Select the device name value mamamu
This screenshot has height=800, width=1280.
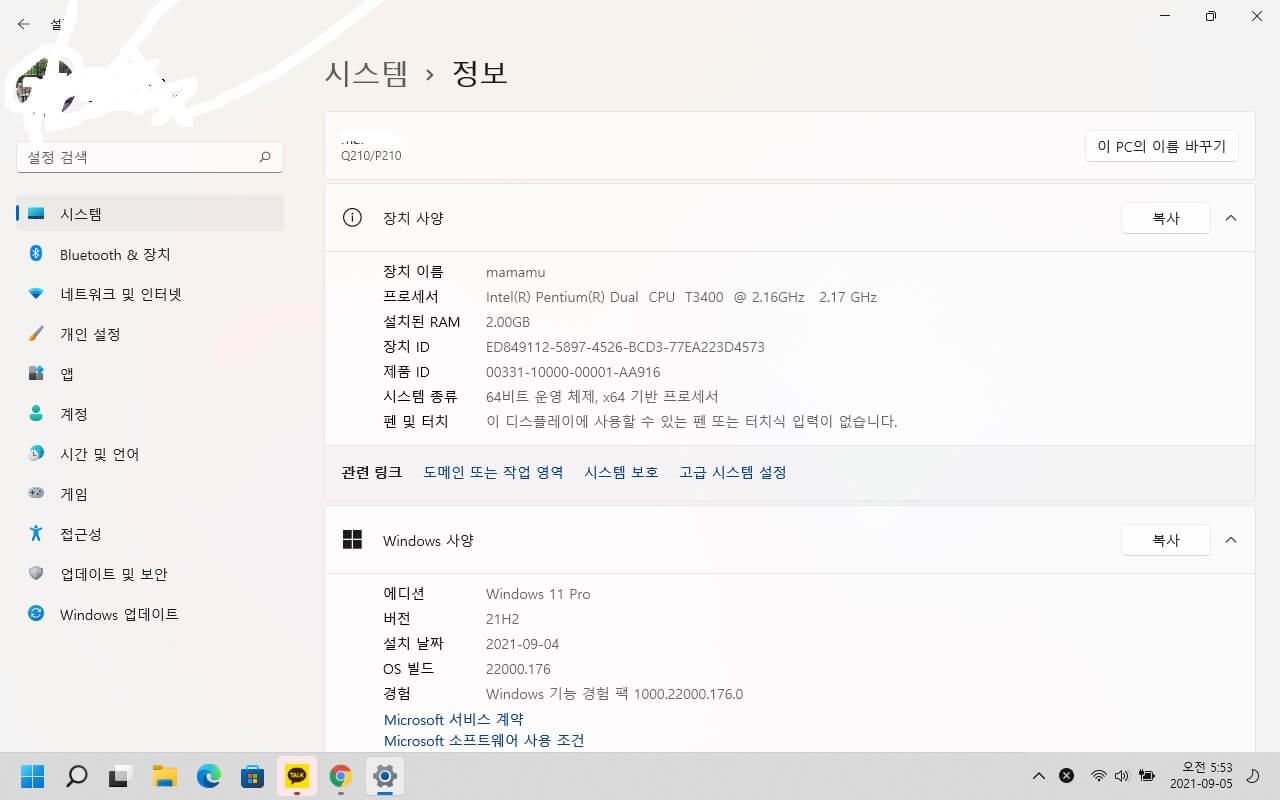pyautogui.click(x=515, y=272)
